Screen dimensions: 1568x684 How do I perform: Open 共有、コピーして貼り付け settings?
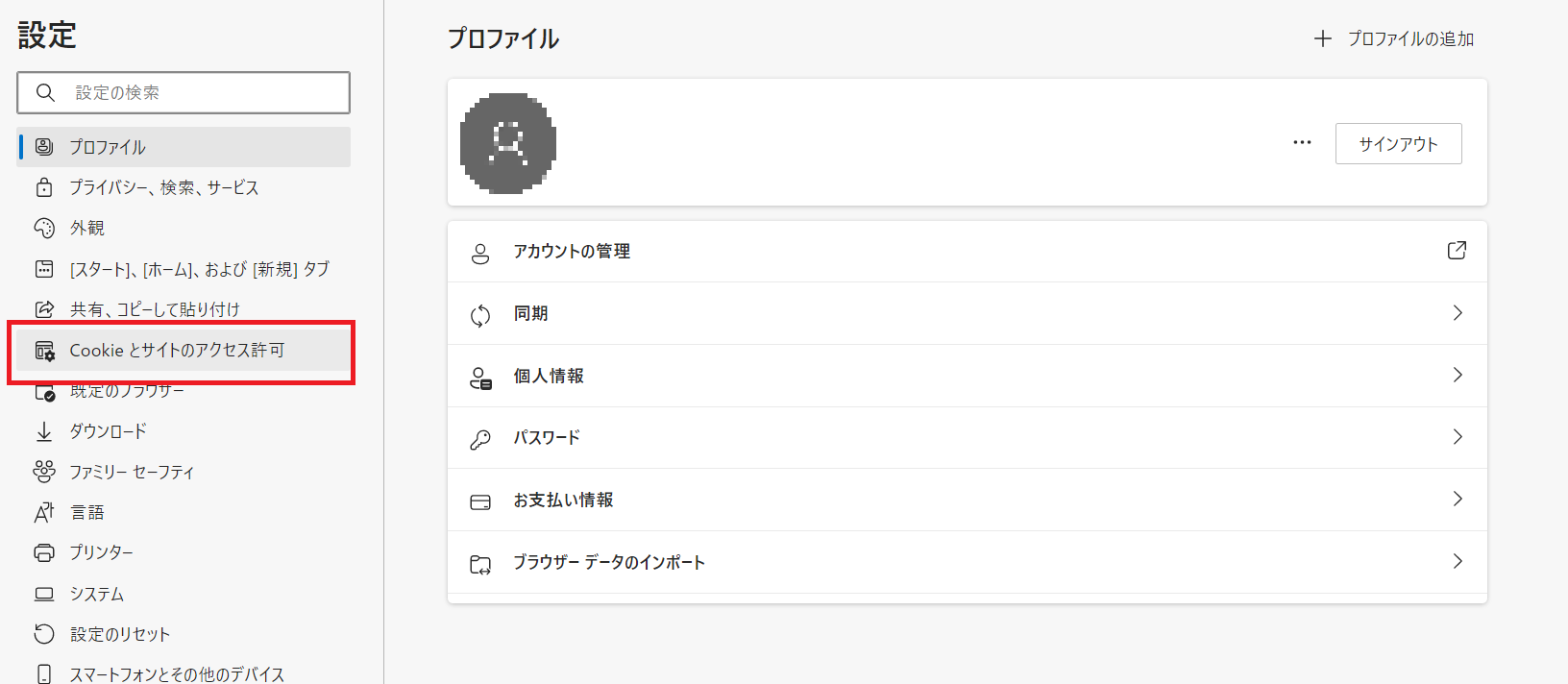click(x=184, y=309)
